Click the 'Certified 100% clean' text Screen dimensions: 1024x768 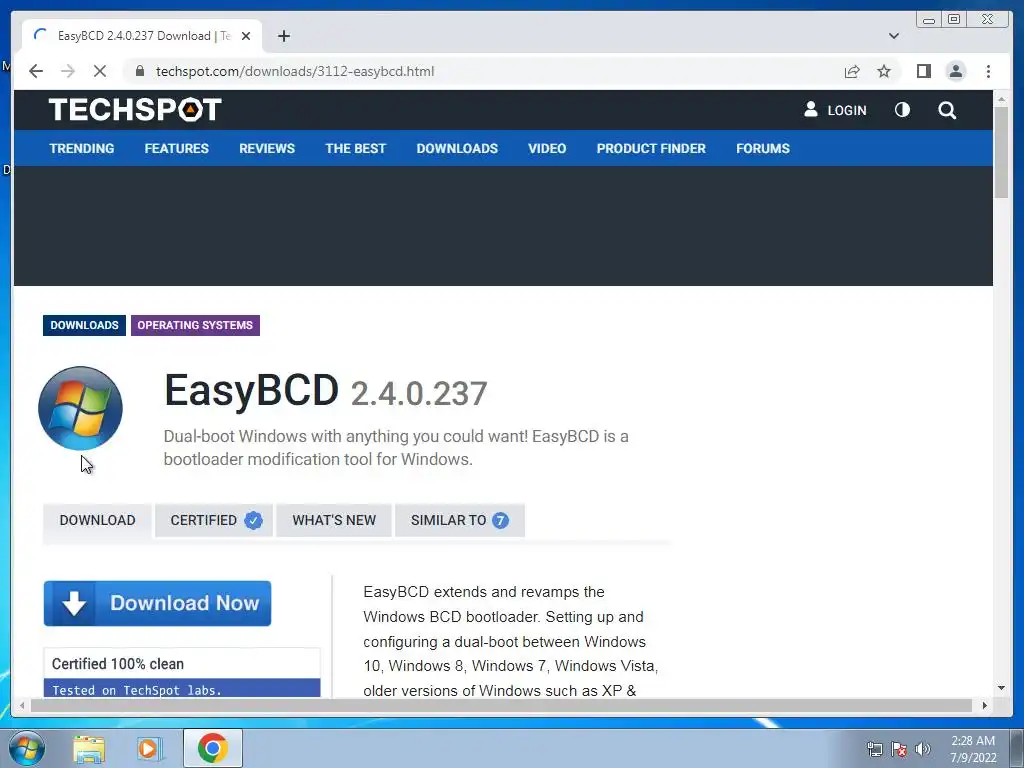click(x=118, y=664)
